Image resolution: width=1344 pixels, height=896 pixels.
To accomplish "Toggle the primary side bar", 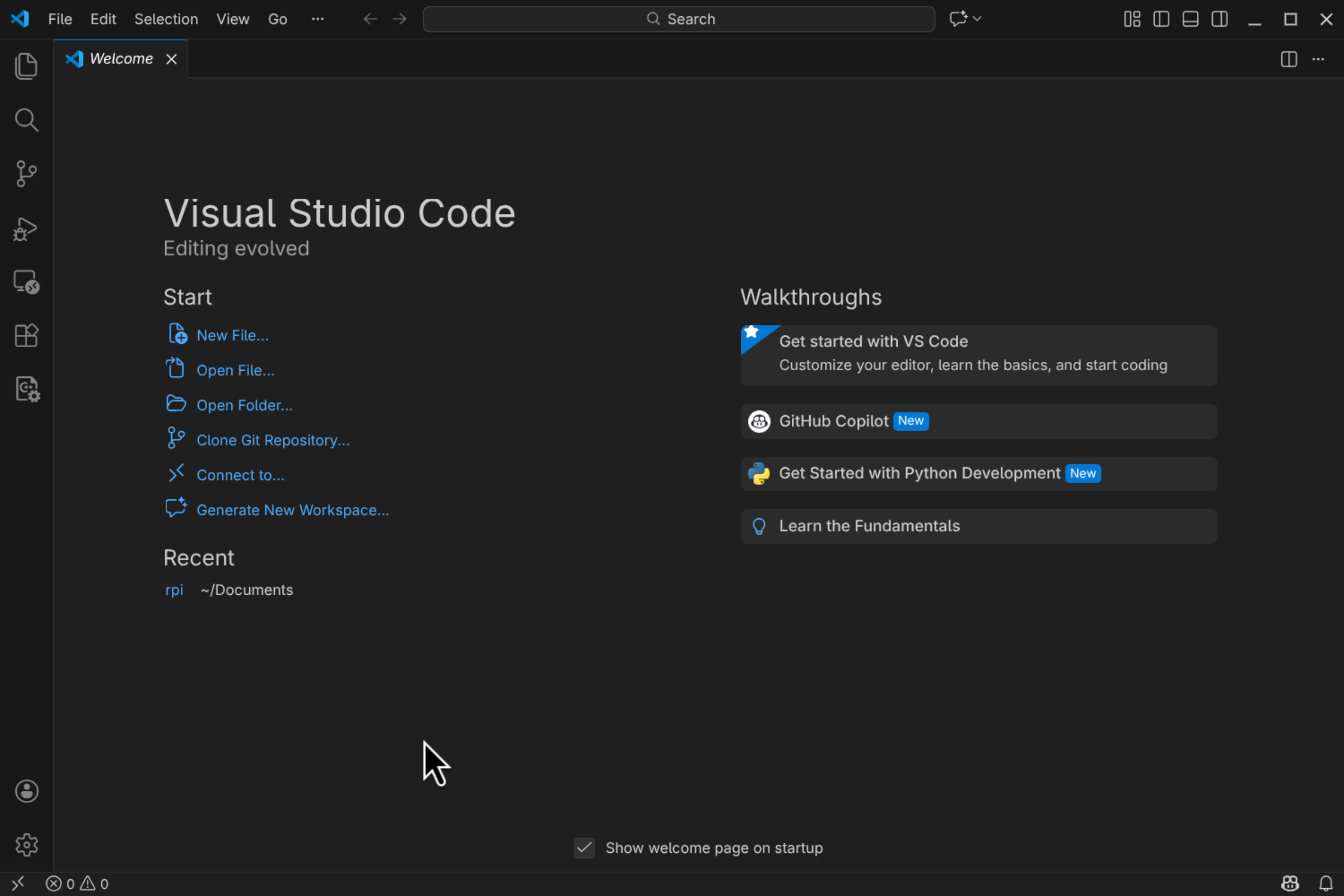I will coord(1160,20).
